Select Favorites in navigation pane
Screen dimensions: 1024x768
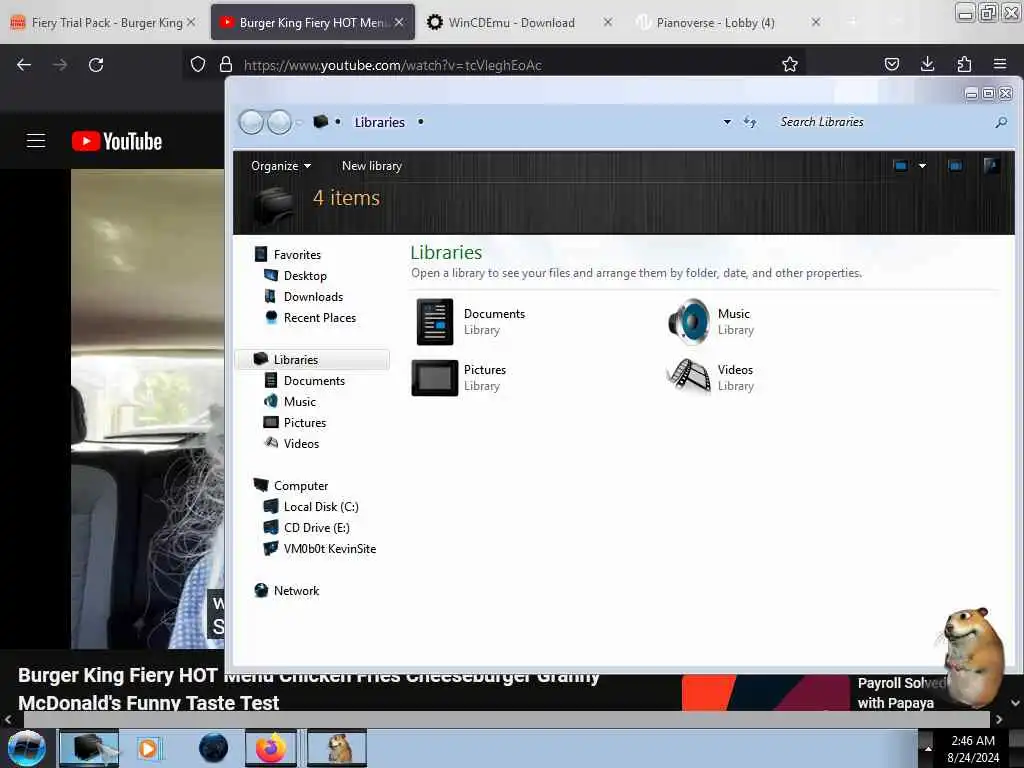(x=288, y=255)
